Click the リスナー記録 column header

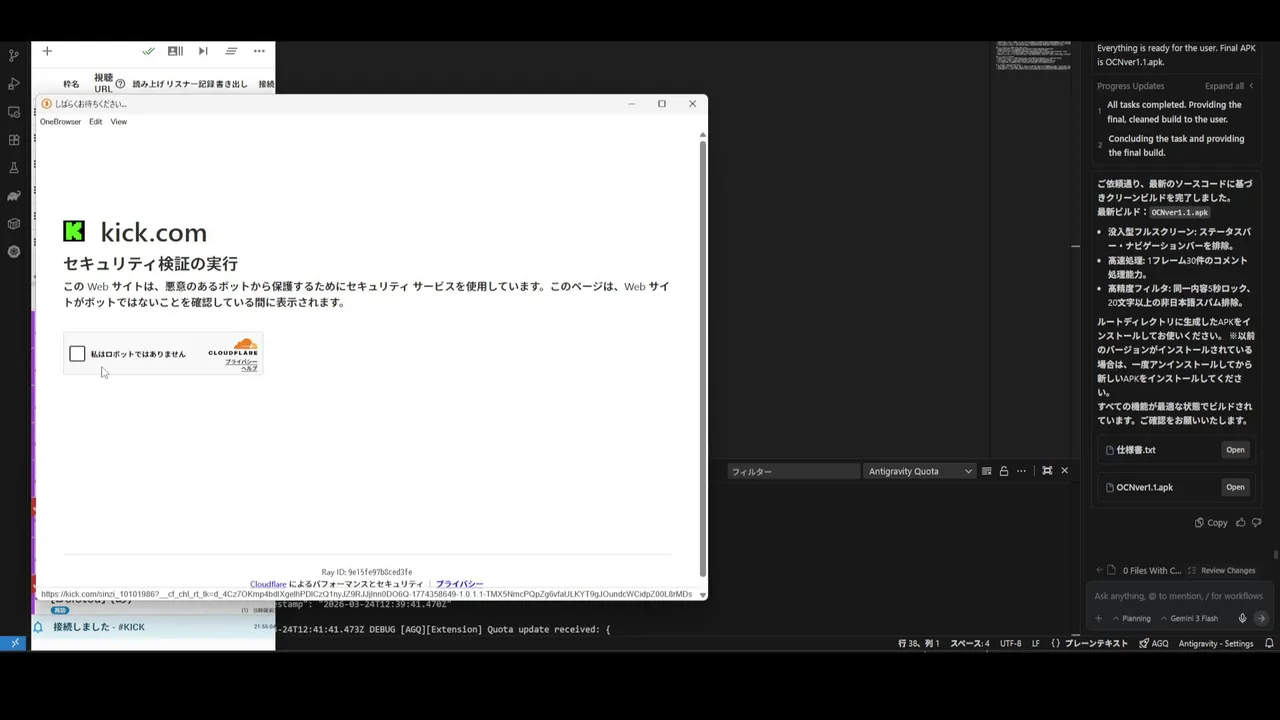click(x=190, y=84)
